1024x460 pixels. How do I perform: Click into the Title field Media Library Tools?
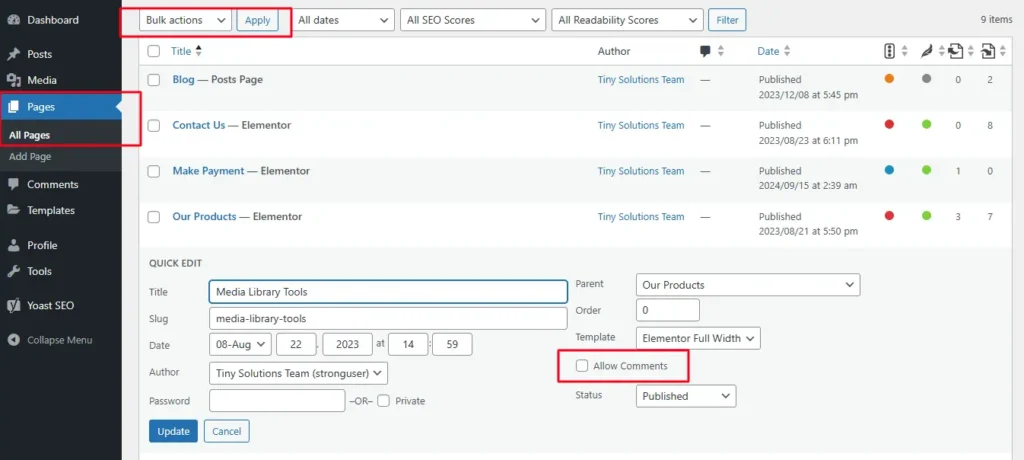[388, 291]
